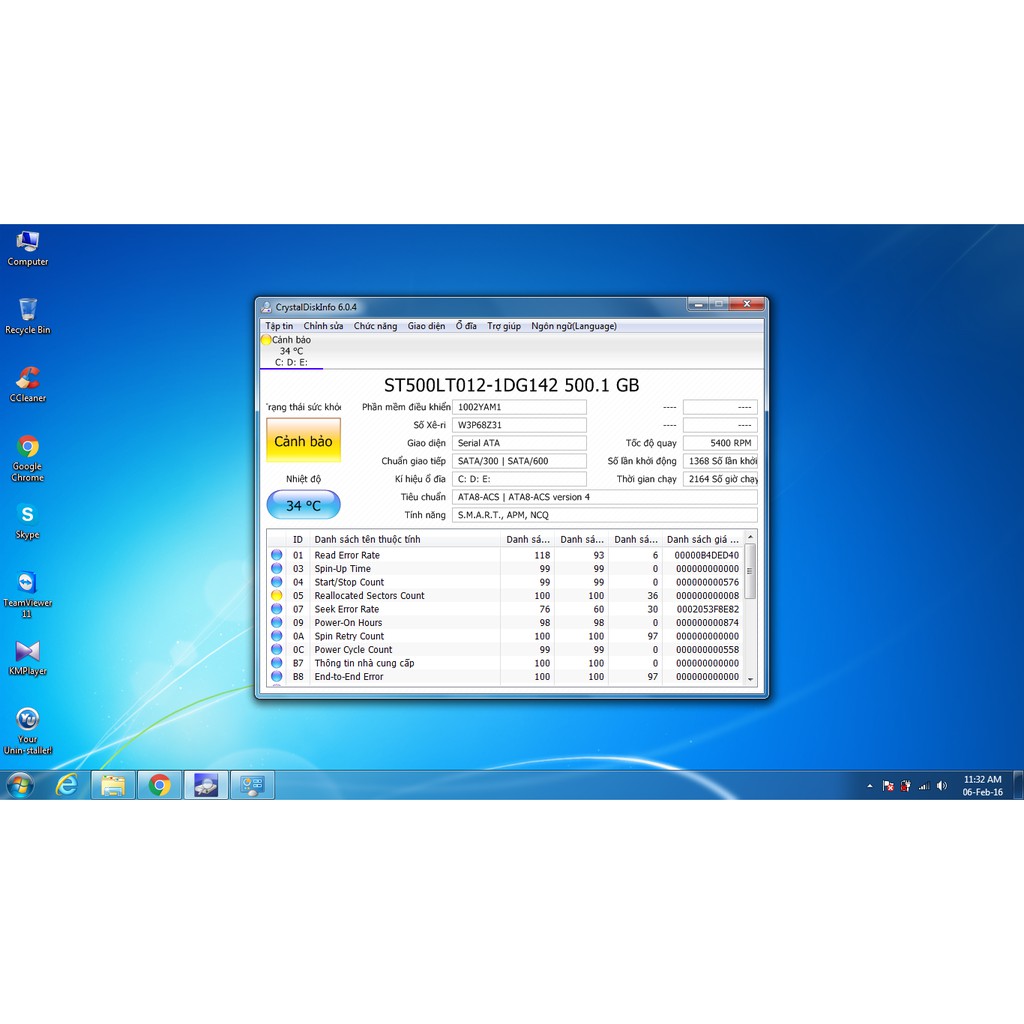Open the Ổ đĩa menu
The height and width of the screenshot is (1024, 1024).
(466, 326)
